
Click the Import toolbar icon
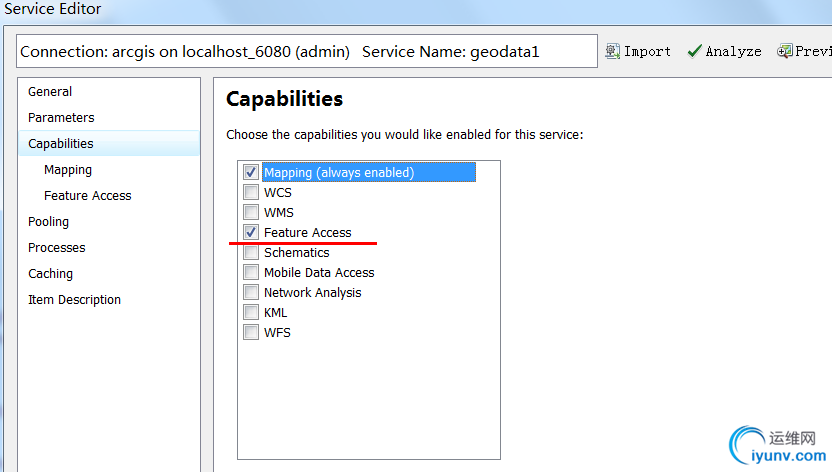613,51
